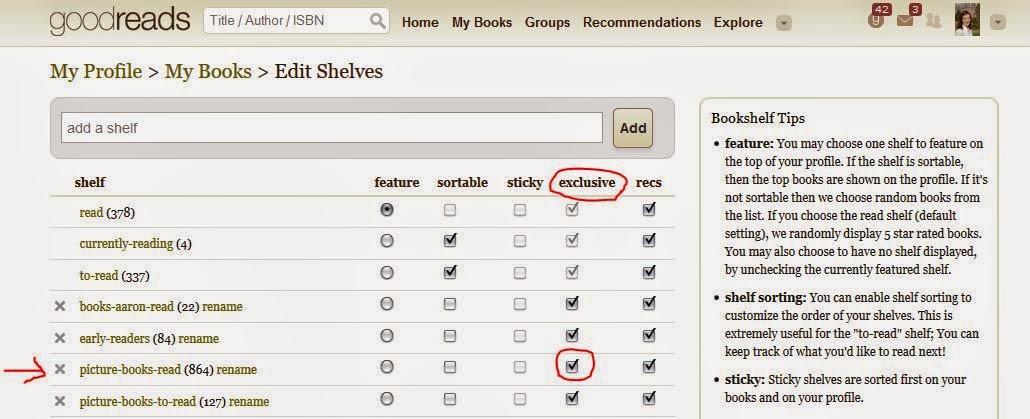This screenshot has height=419, width=1030.
Task: Open the friend requests icon
Action: (936, 21)
